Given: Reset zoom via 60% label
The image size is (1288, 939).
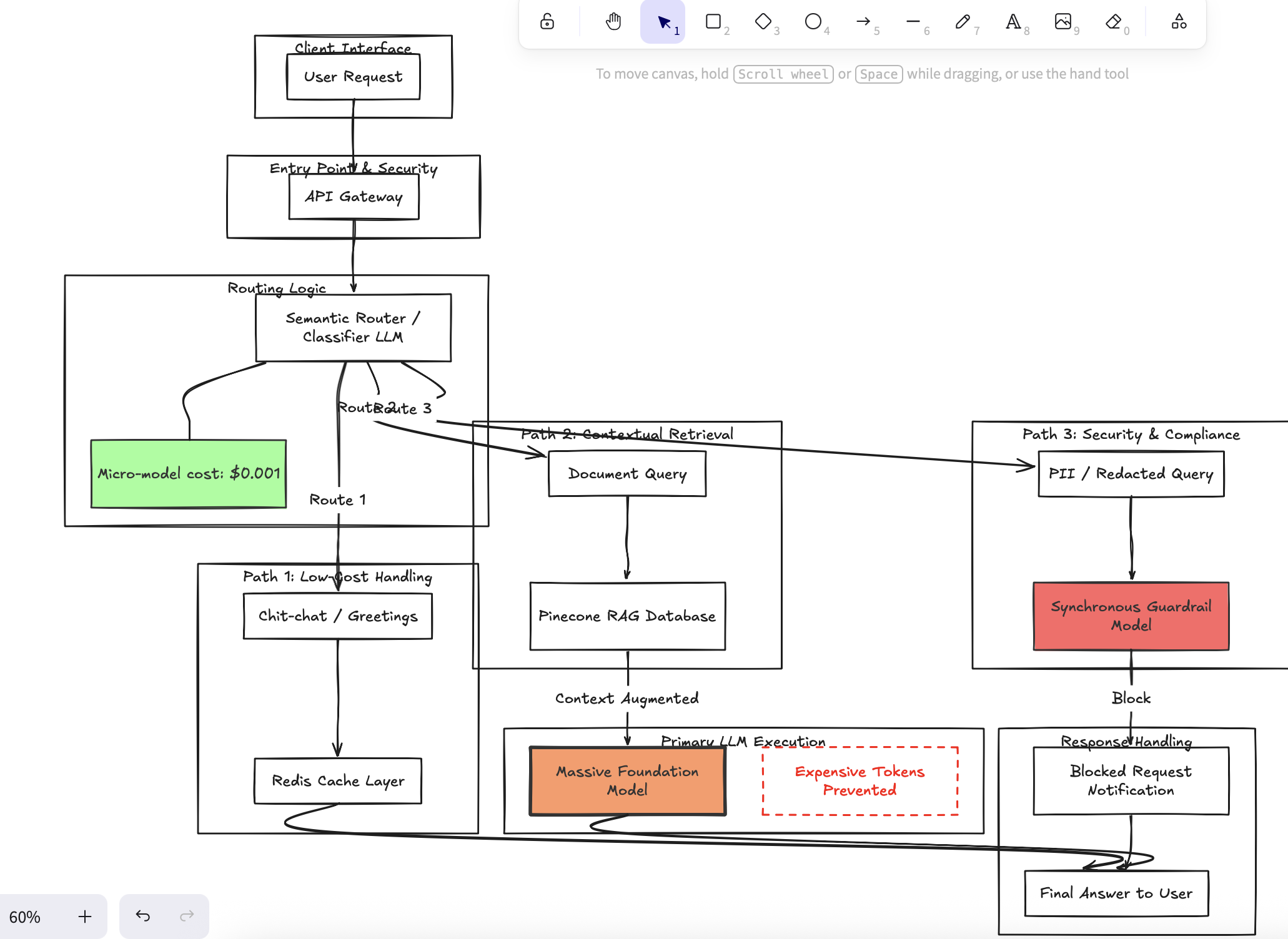Looking at the screenshot, I should (25, 917).
